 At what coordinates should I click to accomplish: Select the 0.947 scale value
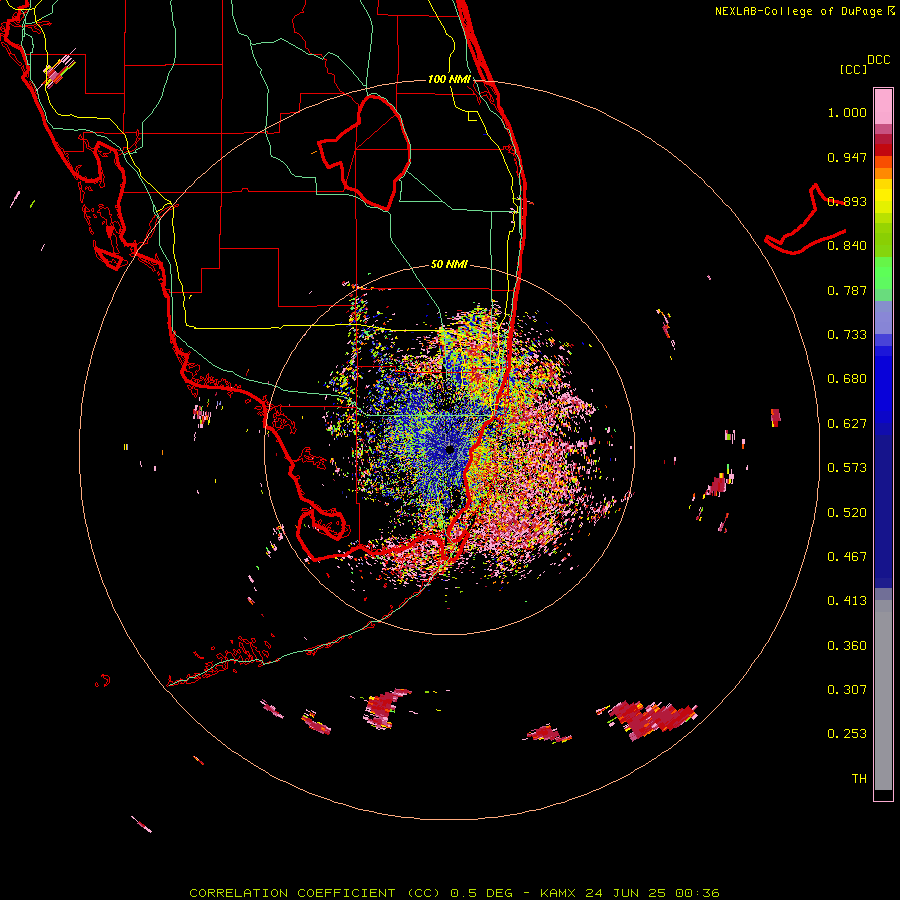(847, 157)
